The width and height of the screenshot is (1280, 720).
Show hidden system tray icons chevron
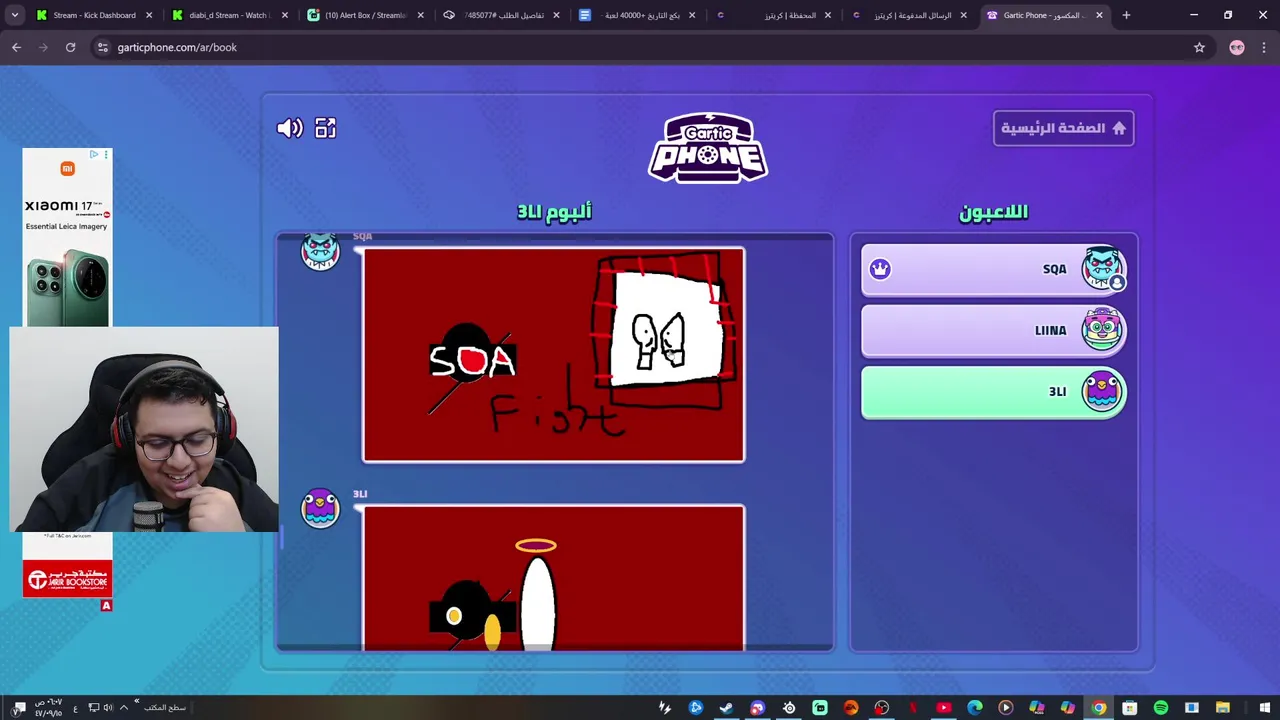pyautogui.click(x=123, y=707)
